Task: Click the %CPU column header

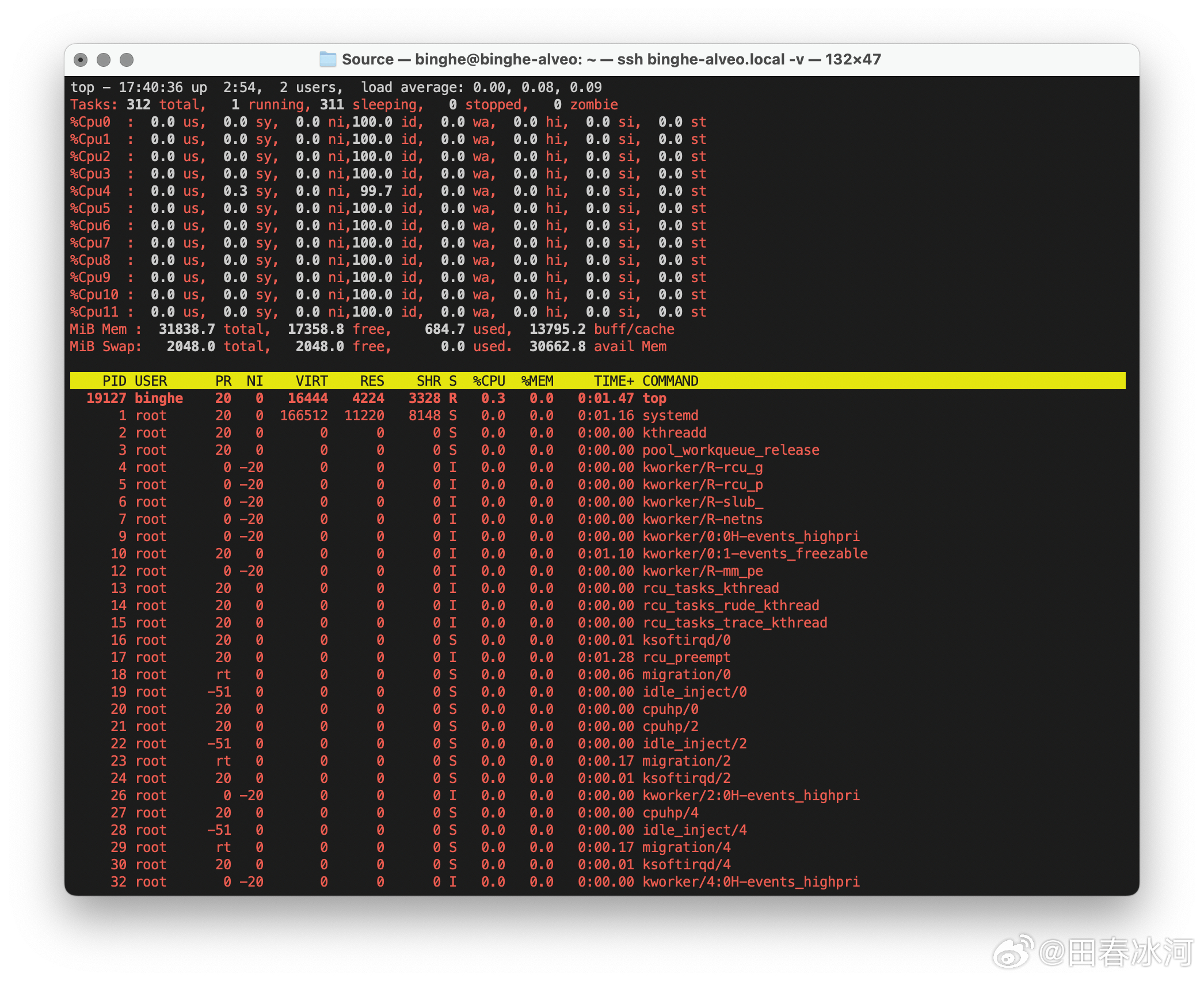Action: (489, 381)
